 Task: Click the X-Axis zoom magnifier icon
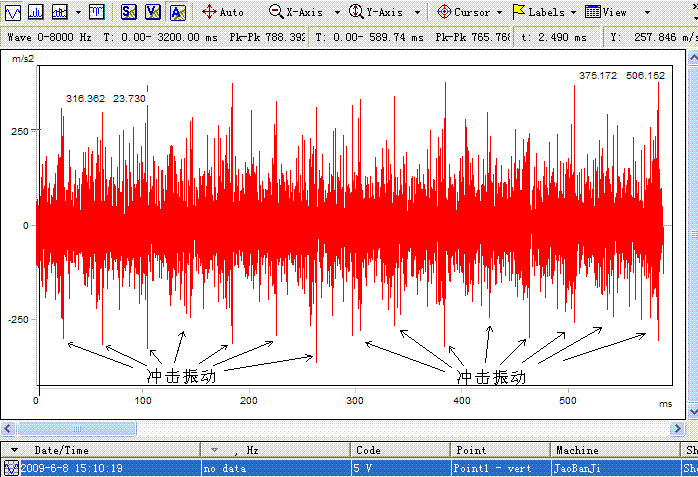click(x=276, y=12)
